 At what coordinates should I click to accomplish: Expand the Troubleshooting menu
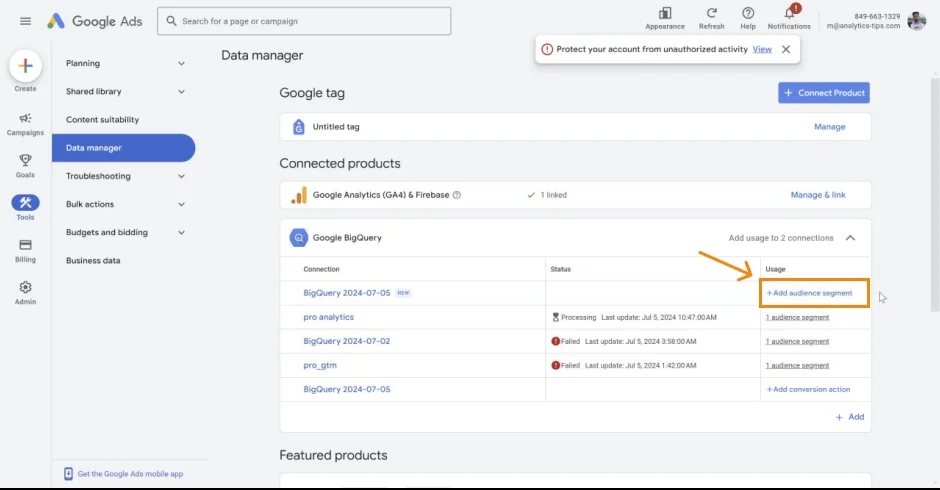coord(181,176)
